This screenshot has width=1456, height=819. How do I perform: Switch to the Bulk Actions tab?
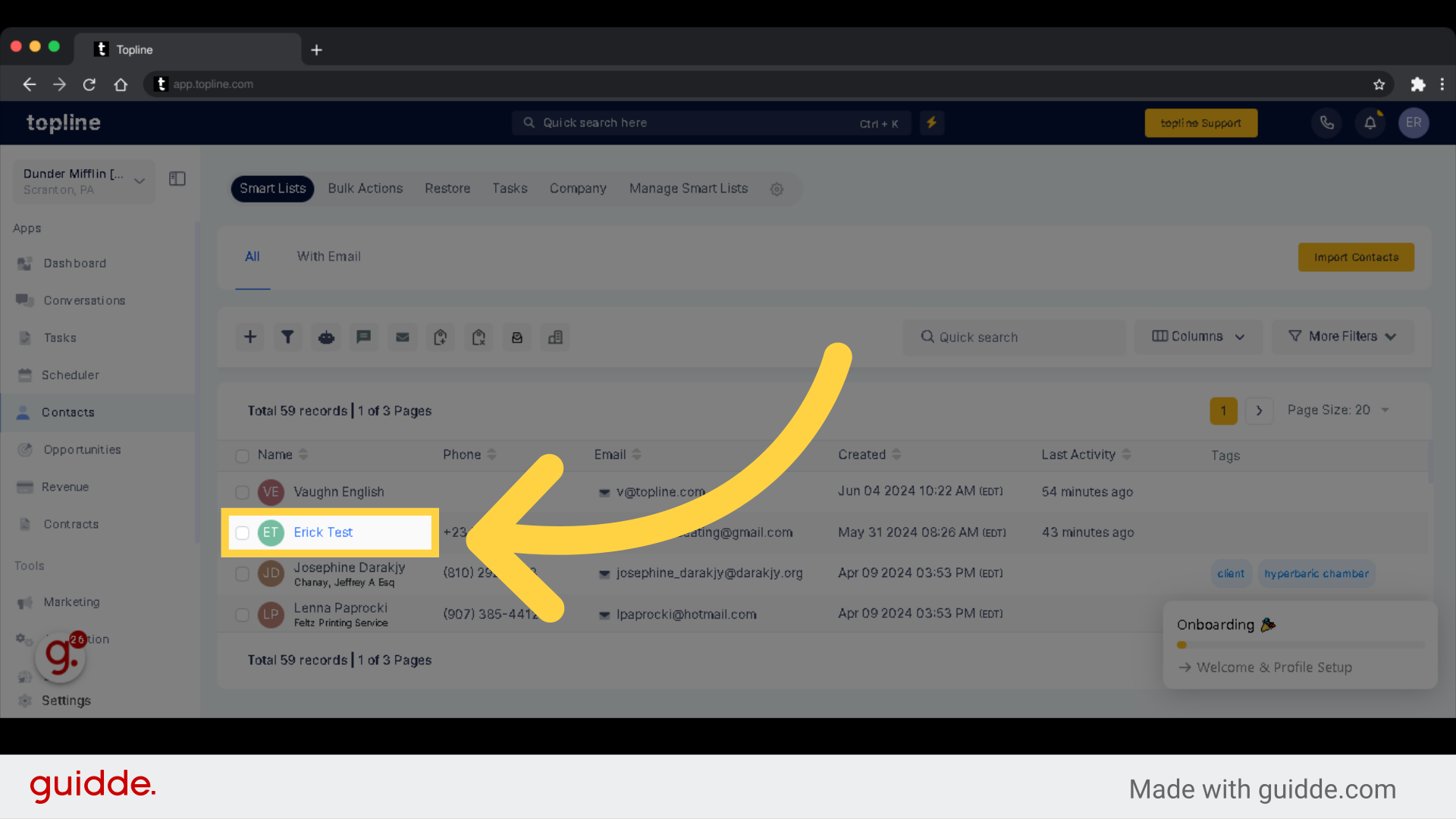pyautogui.click(x=365, y=189)
